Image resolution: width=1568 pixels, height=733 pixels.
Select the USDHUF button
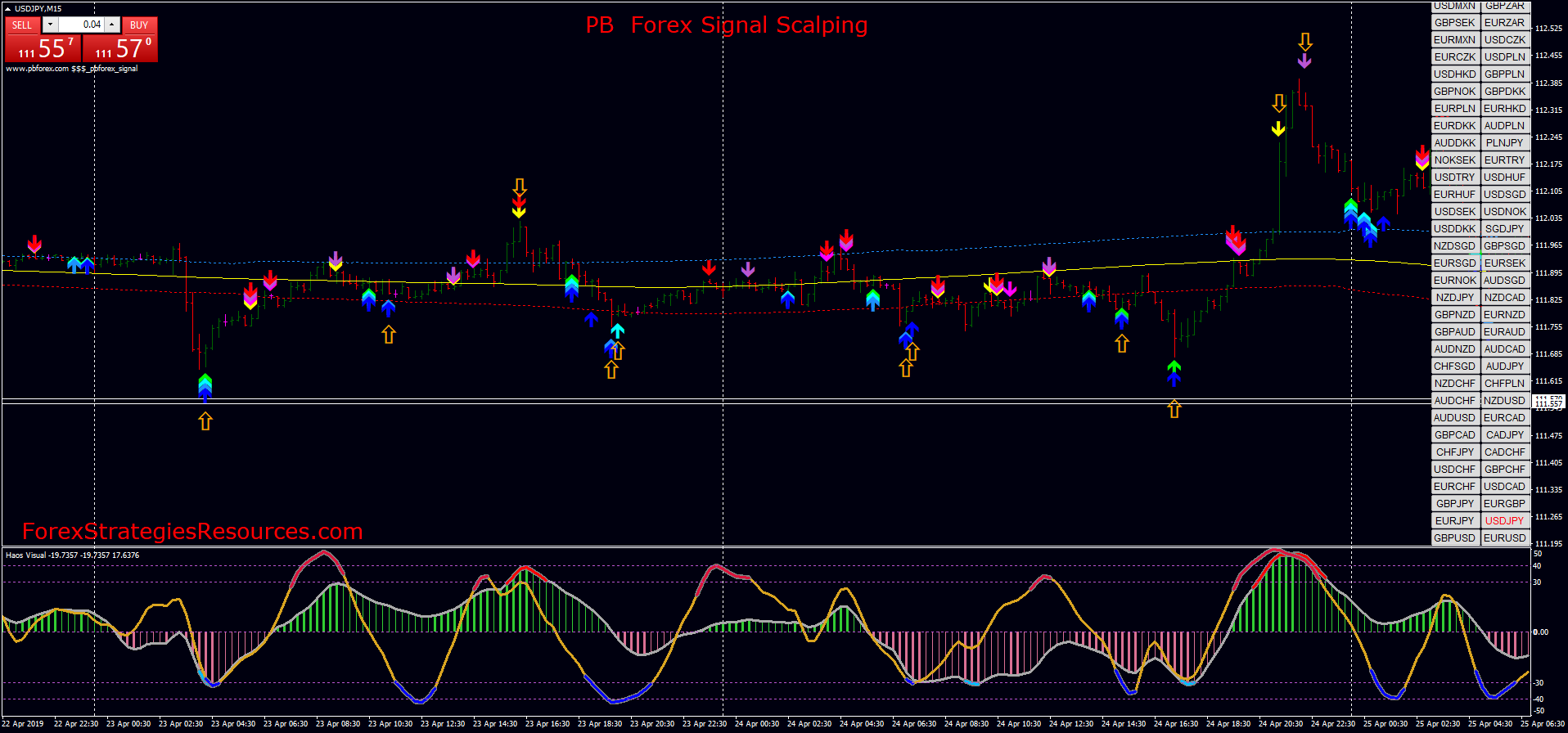point(1505,177)
